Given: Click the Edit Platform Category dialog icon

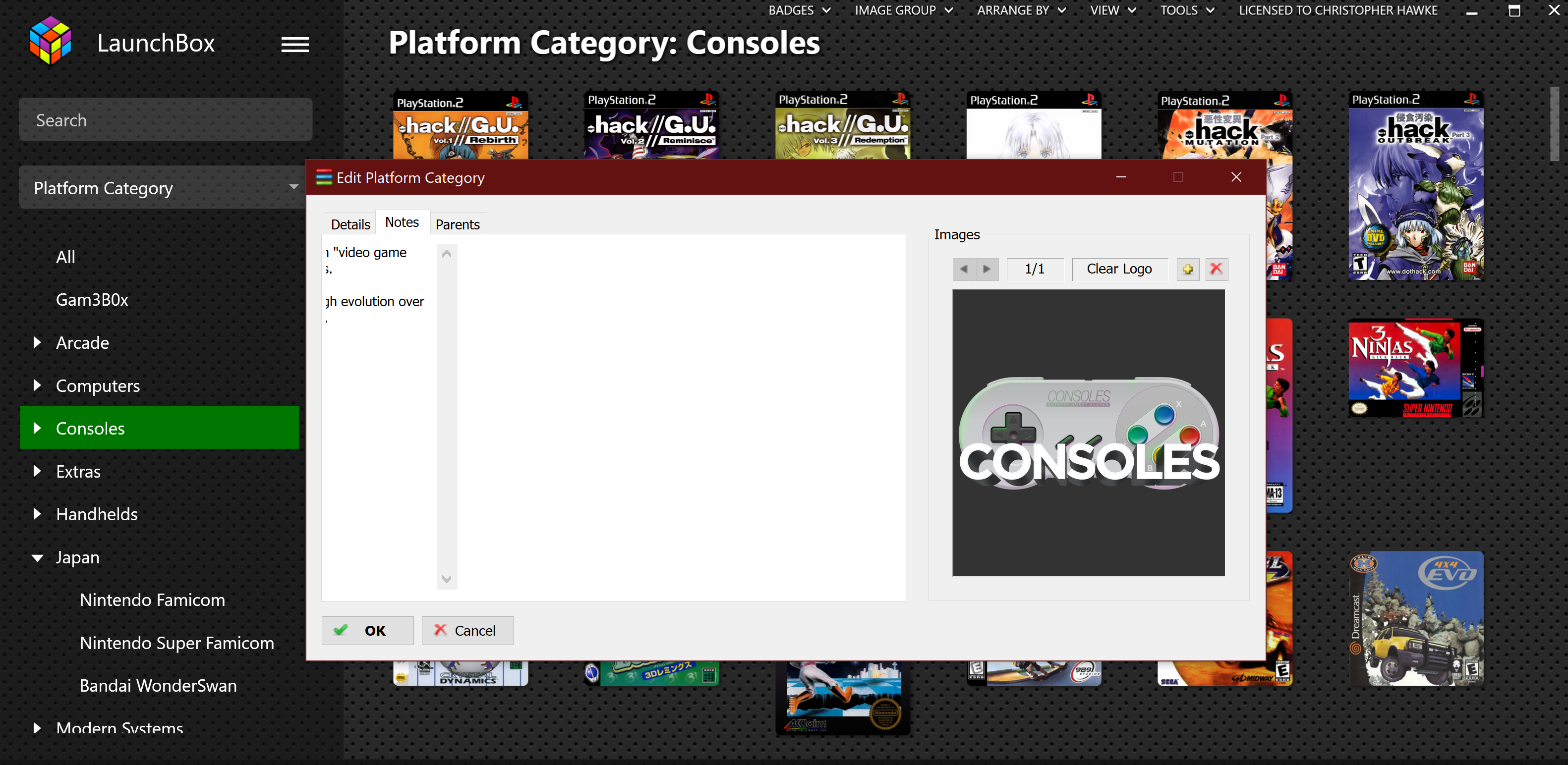Looking at the screenshot, I should pos(324,178).
